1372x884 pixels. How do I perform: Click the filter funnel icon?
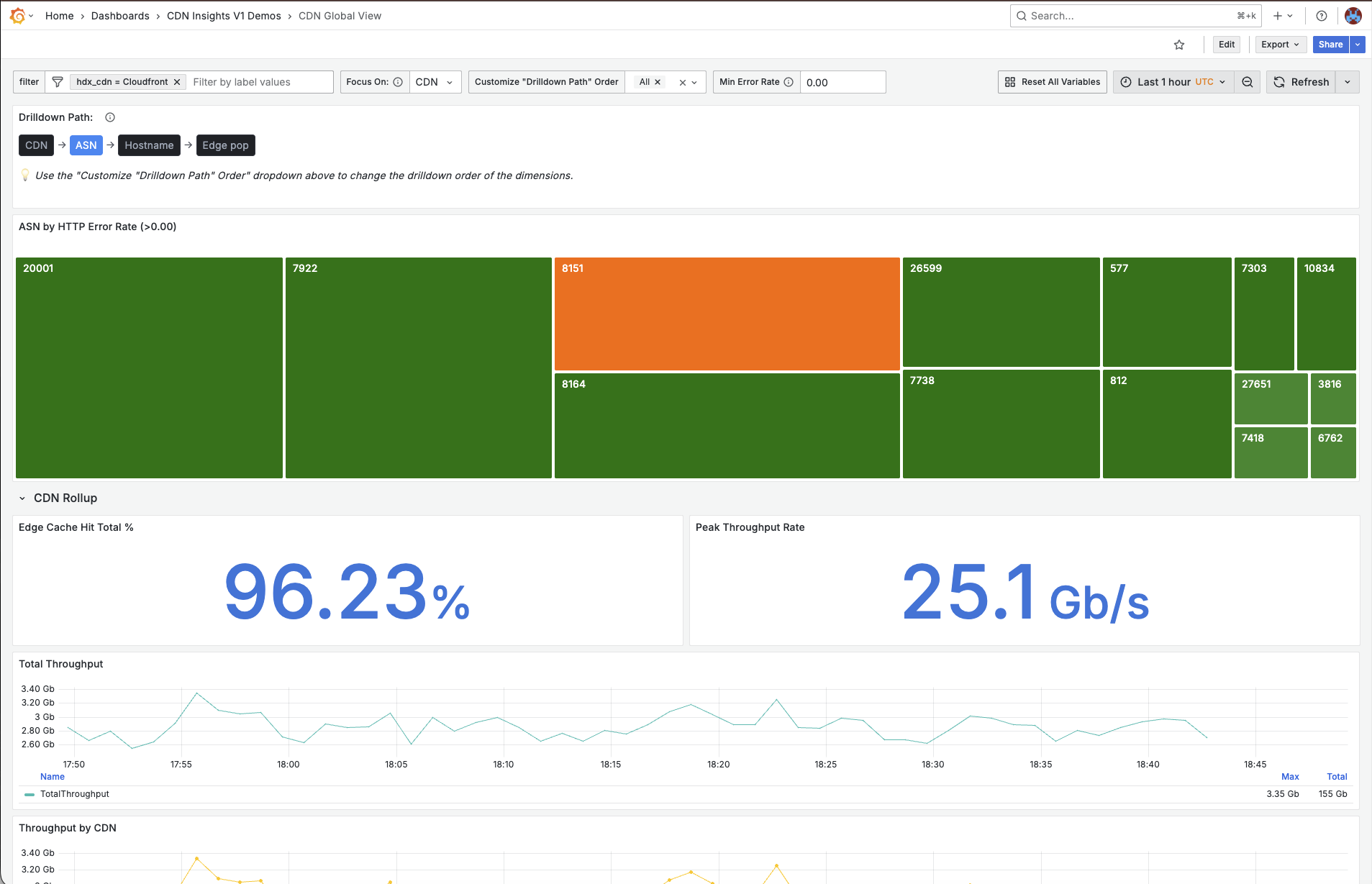click(58, 82)
